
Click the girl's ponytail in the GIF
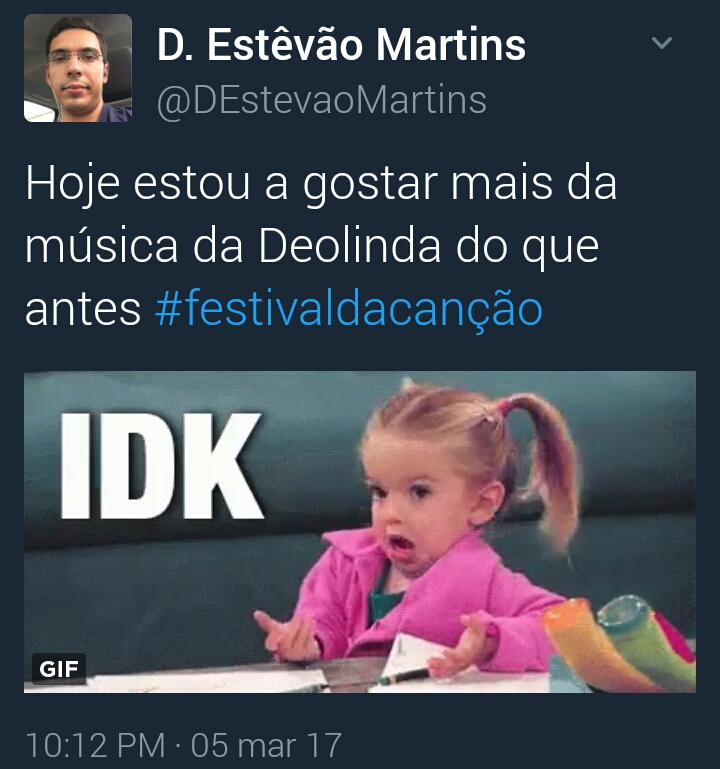coord(544,466)
